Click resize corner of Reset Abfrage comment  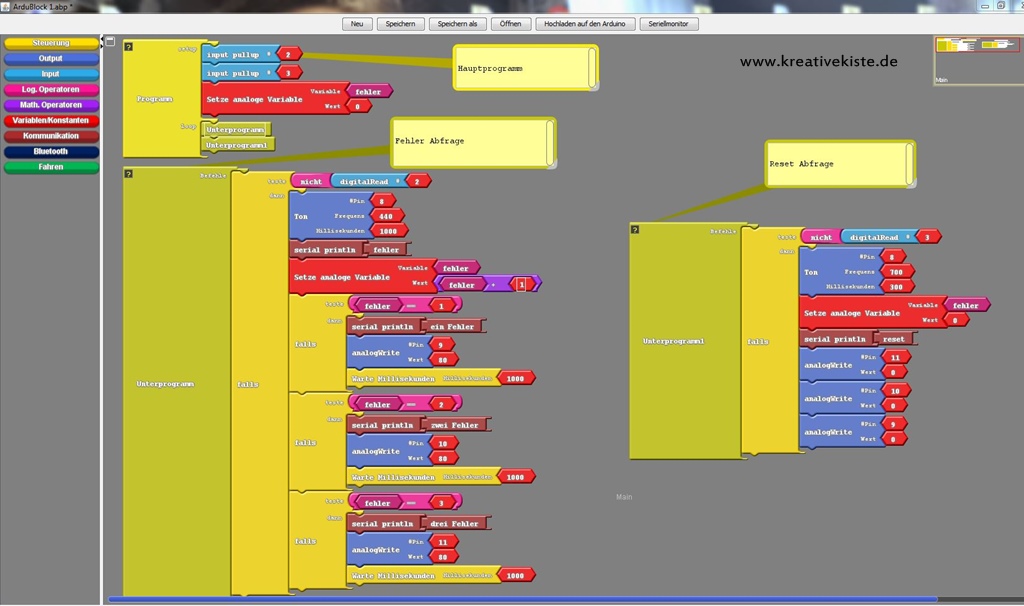pos(910,182)
